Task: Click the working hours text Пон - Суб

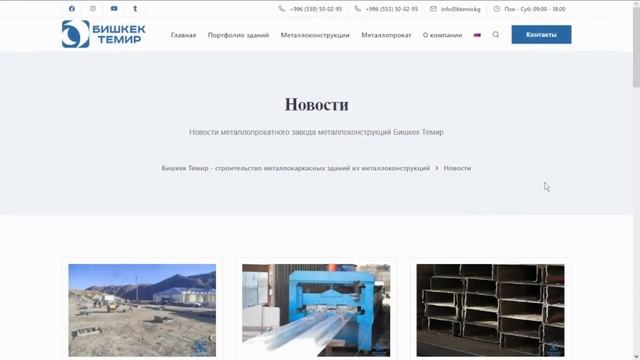Action: tap(535, 9)
